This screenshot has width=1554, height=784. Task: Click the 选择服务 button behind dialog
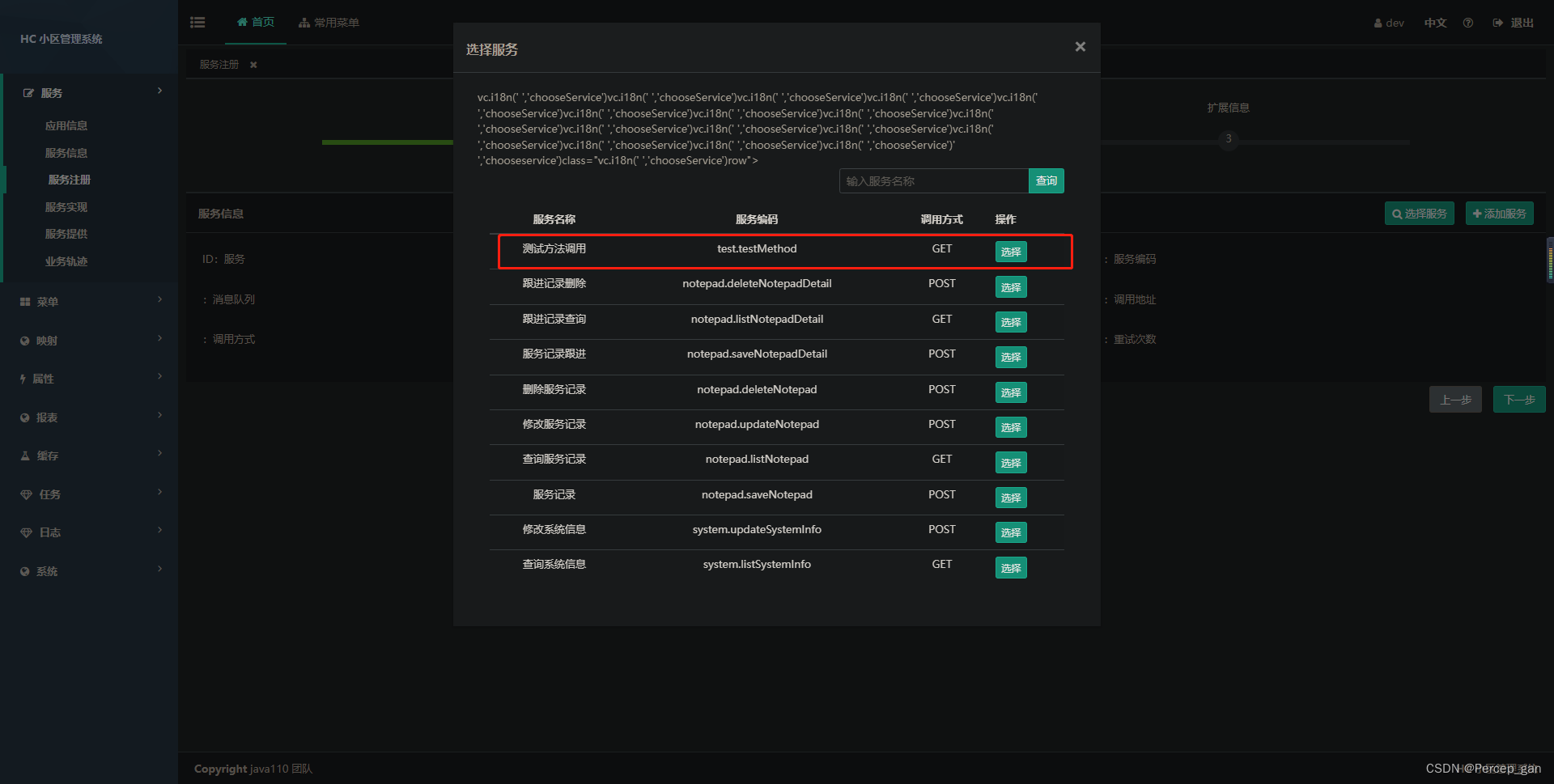[x=1420, y=214]
